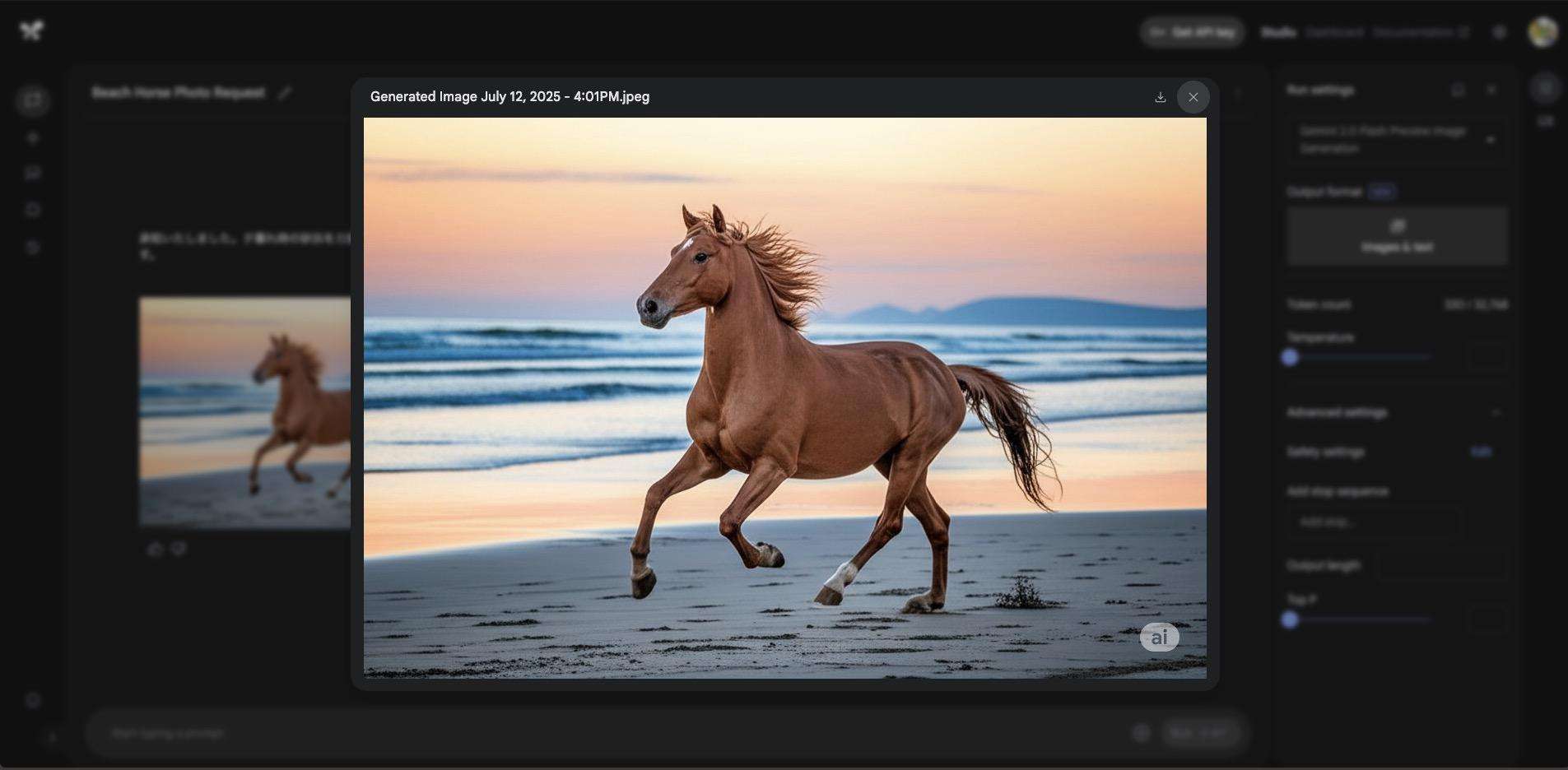The image size is (1568, 770).
Task: Click the enlarged horse image preview
Action: [785, 397]
